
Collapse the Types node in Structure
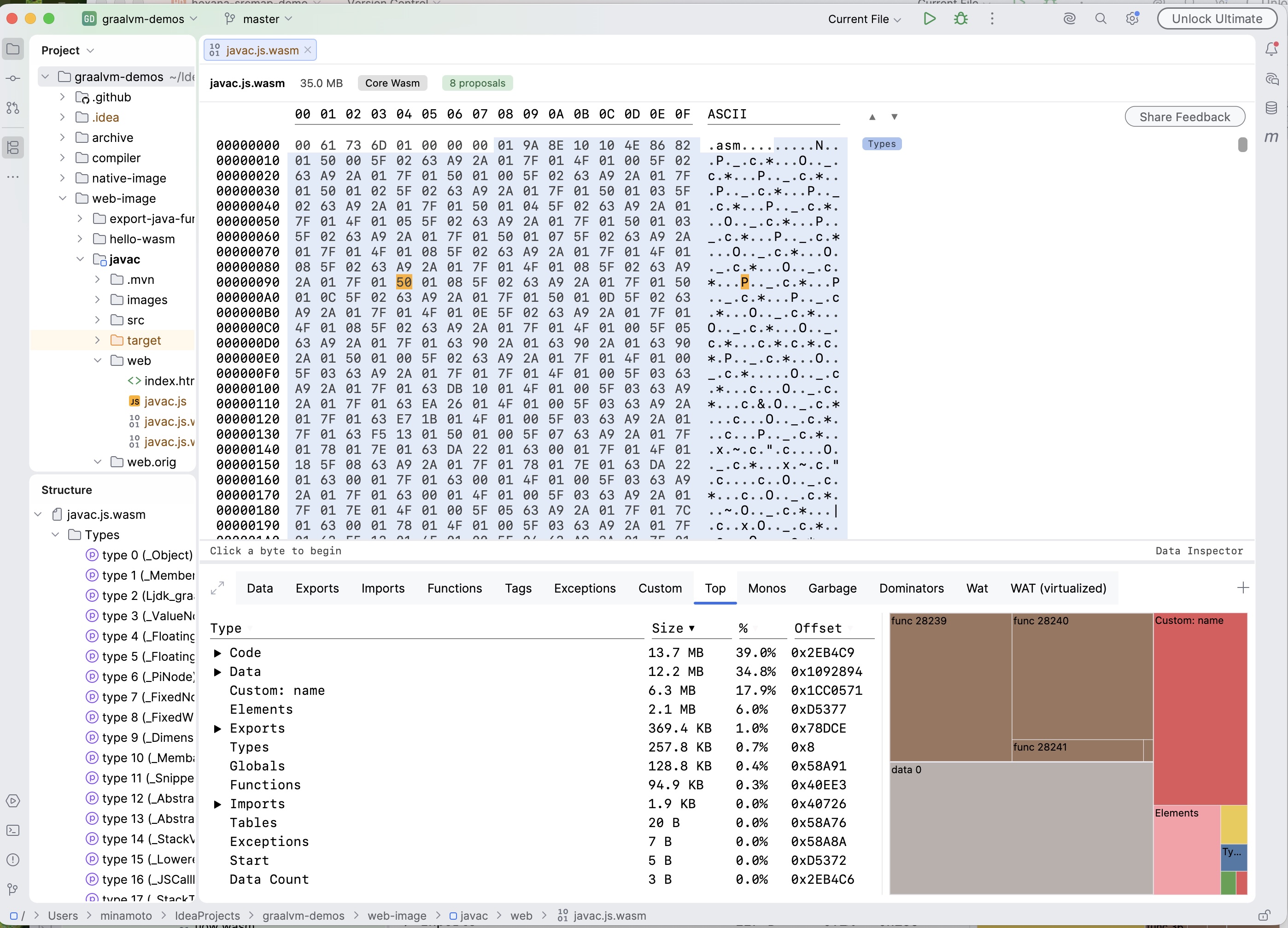click(56, 534)
